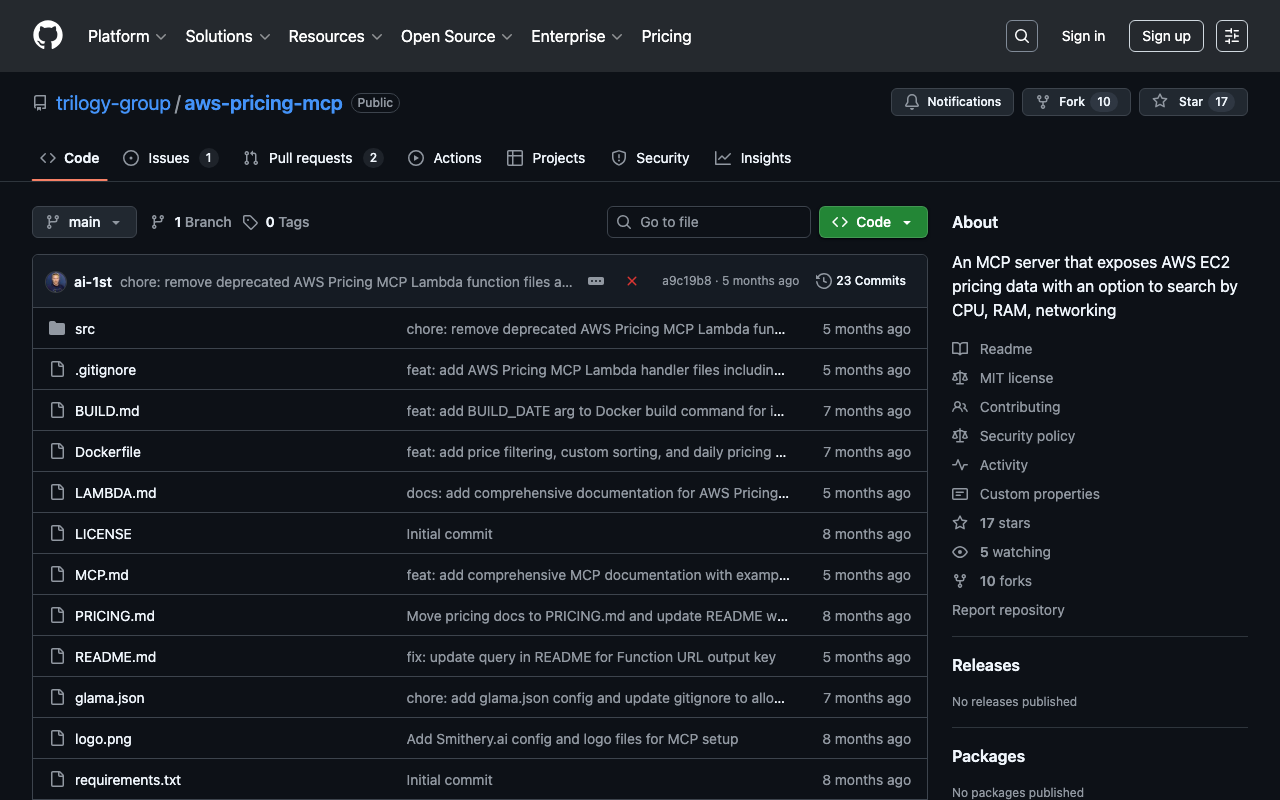The image size is (1280, 800).
Task: Open the search magnifier icon
Action: [x=1021, y=36]
